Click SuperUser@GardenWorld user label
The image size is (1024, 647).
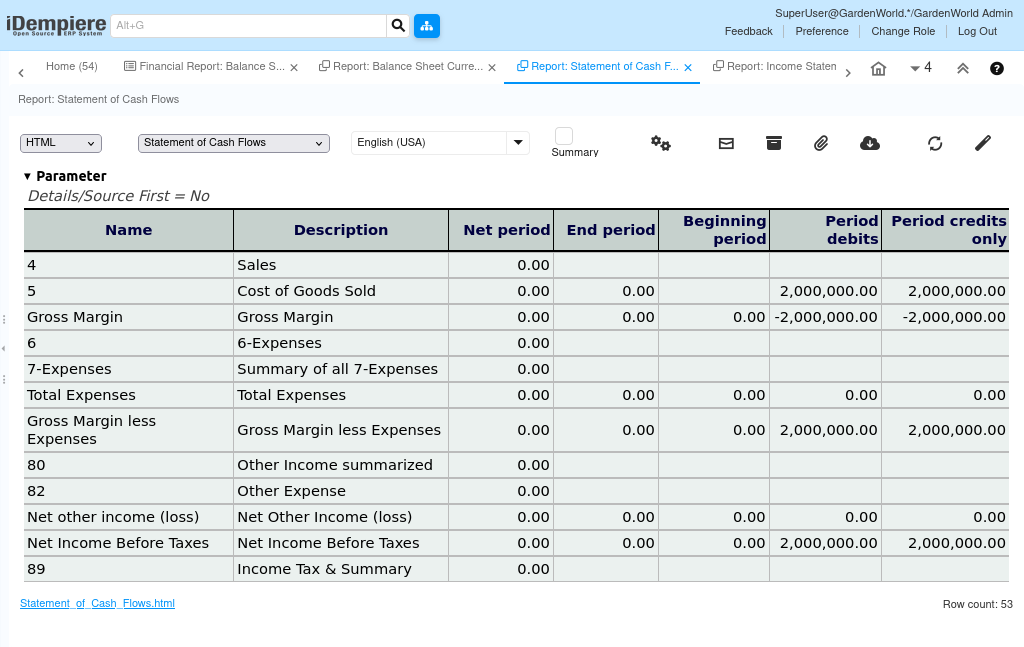click(894, 13)
